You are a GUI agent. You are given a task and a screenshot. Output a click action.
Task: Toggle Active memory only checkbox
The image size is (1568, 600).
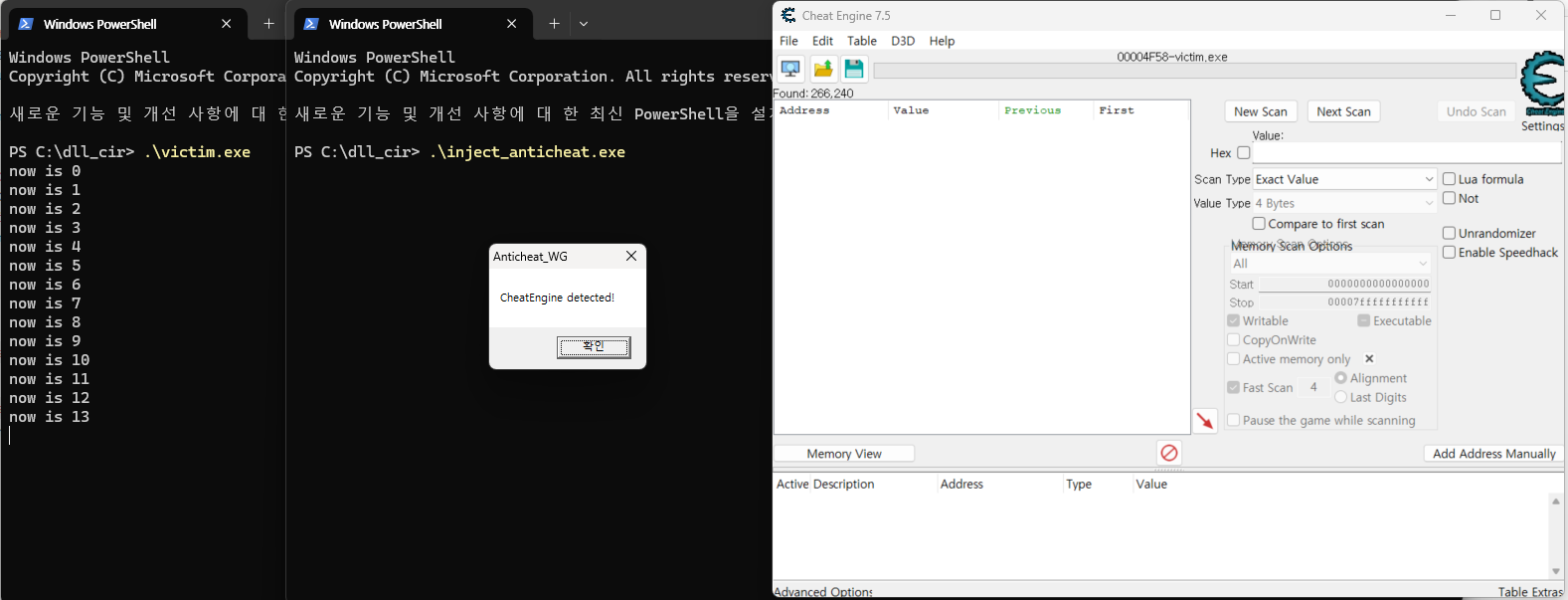point(1233,359)
